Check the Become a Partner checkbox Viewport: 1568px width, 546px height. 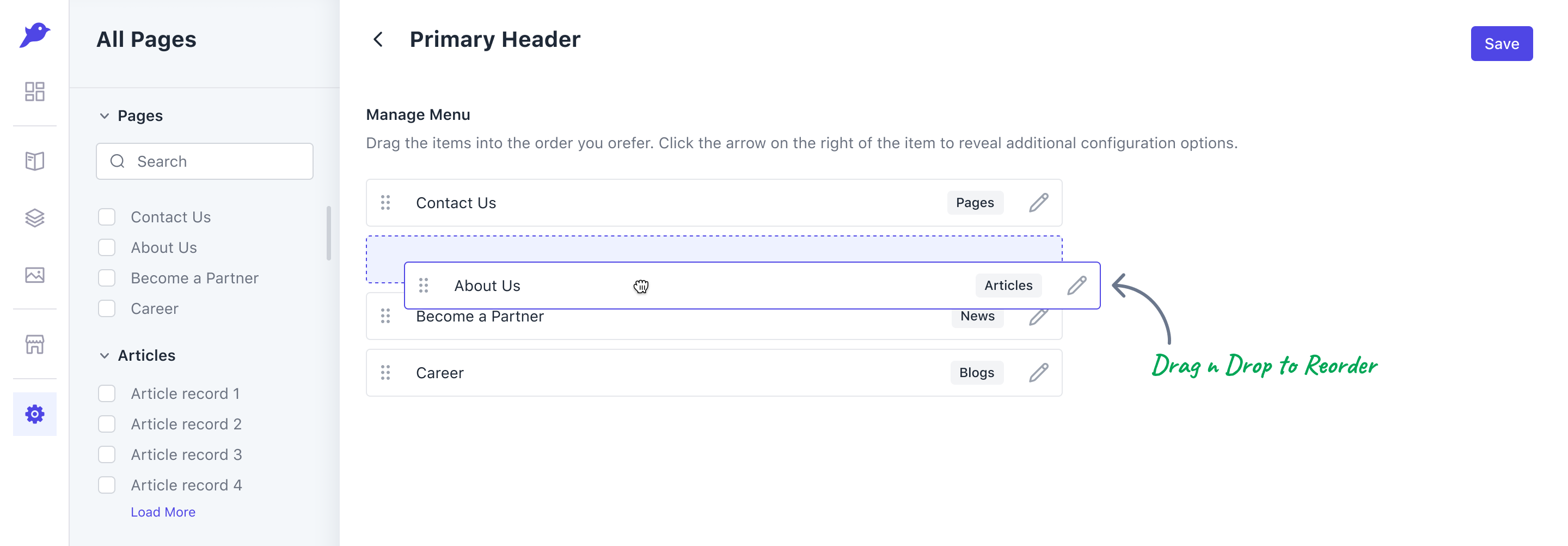pyautogui.click(x=107, y=278)
